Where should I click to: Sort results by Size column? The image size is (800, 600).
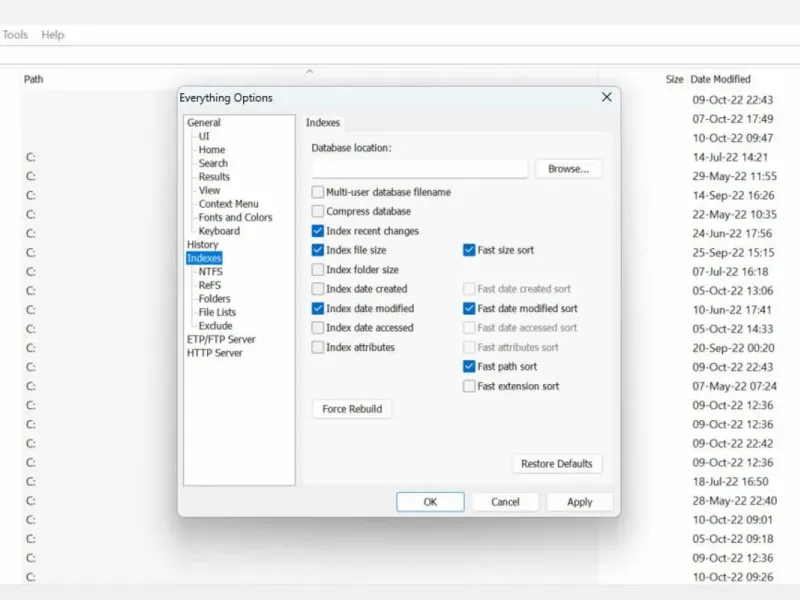point(674,79)
